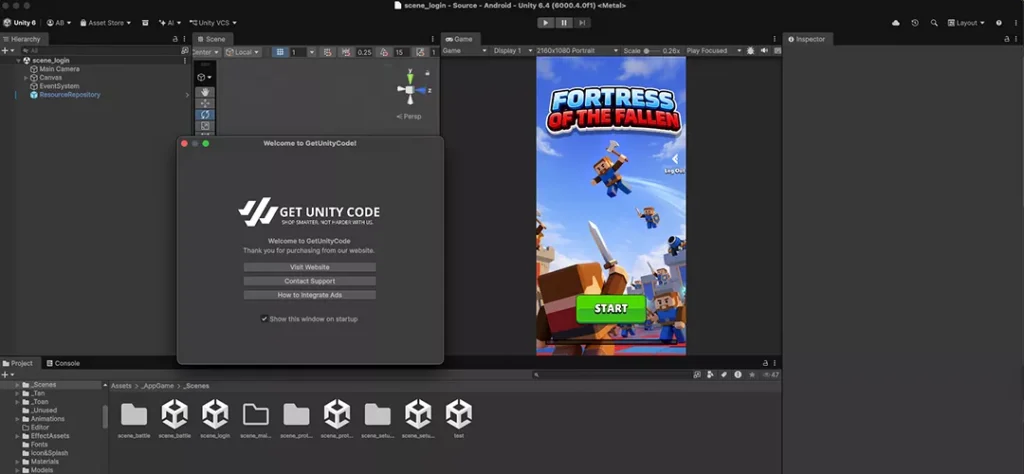Open the Undo History icon
The image size is (1024, 474).
pyautogui.click(x=915, y=23)
